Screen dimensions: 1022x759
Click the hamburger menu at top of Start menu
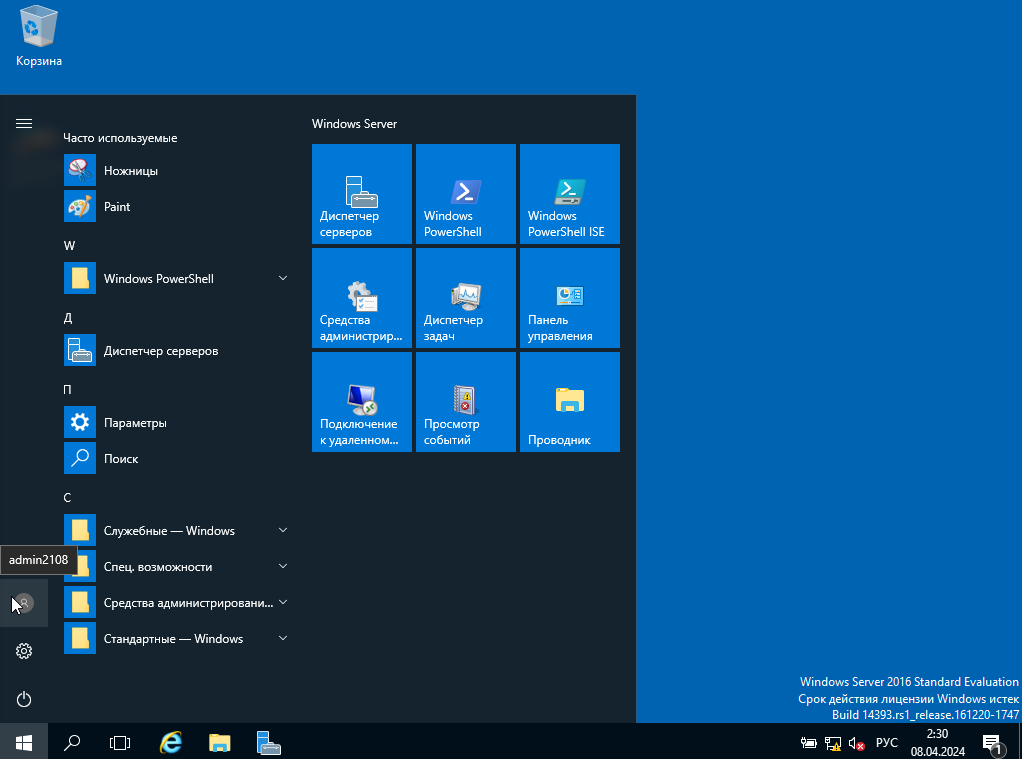tap(23, 123)
